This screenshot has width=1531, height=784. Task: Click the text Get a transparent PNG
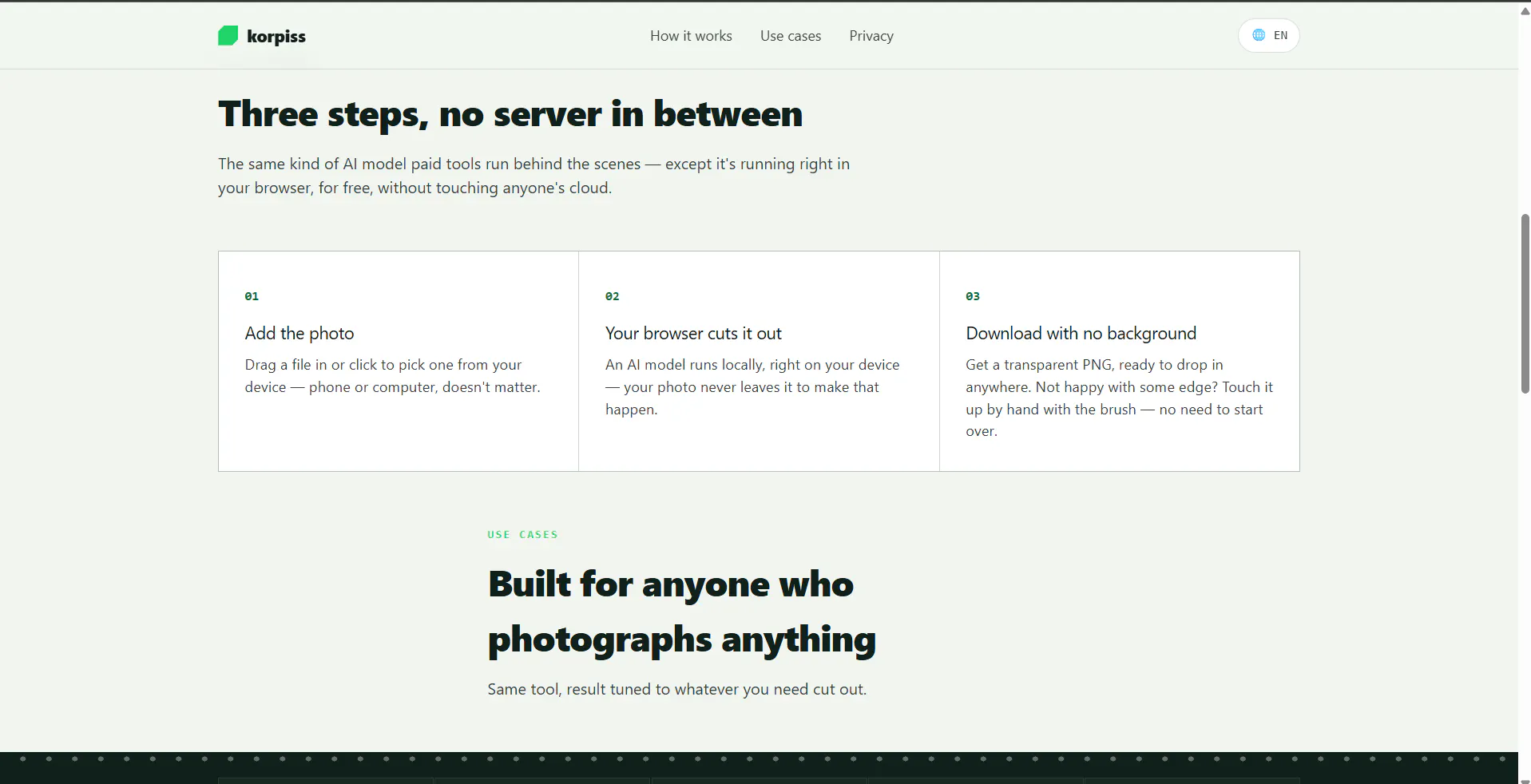coord(1120,398)
